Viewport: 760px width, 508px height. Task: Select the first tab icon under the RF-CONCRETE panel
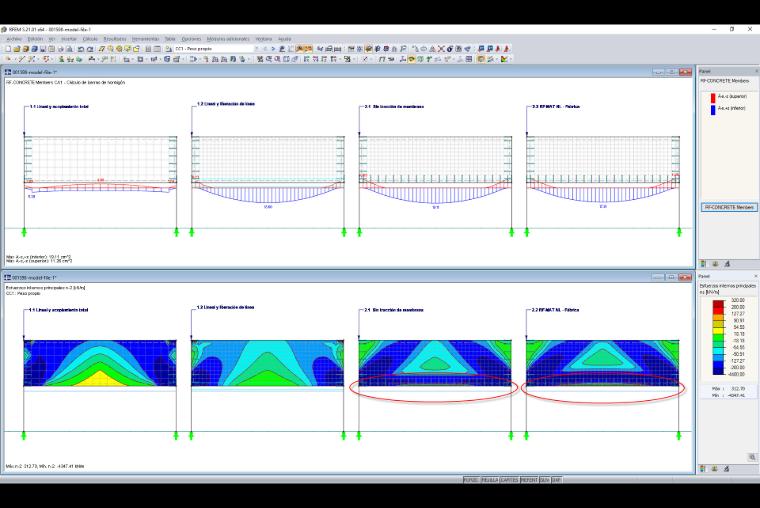(703, 264)
